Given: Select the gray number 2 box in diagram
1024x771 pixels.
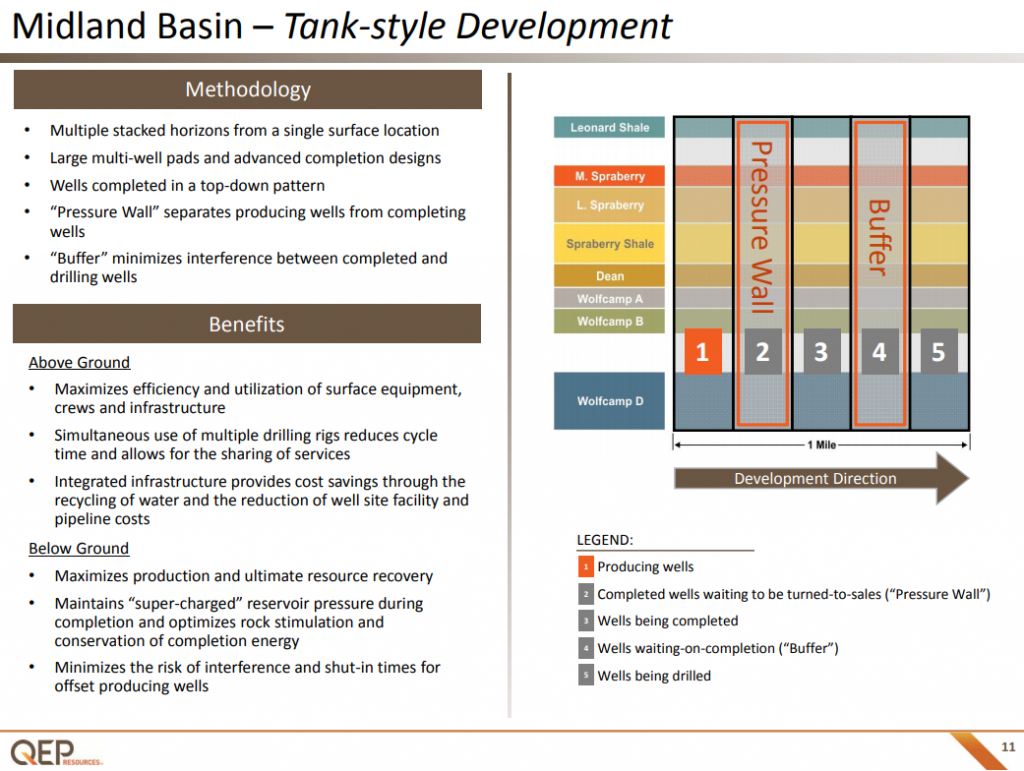Looking at the screenshot, I should pyautogui.click(x=762, y=352).
